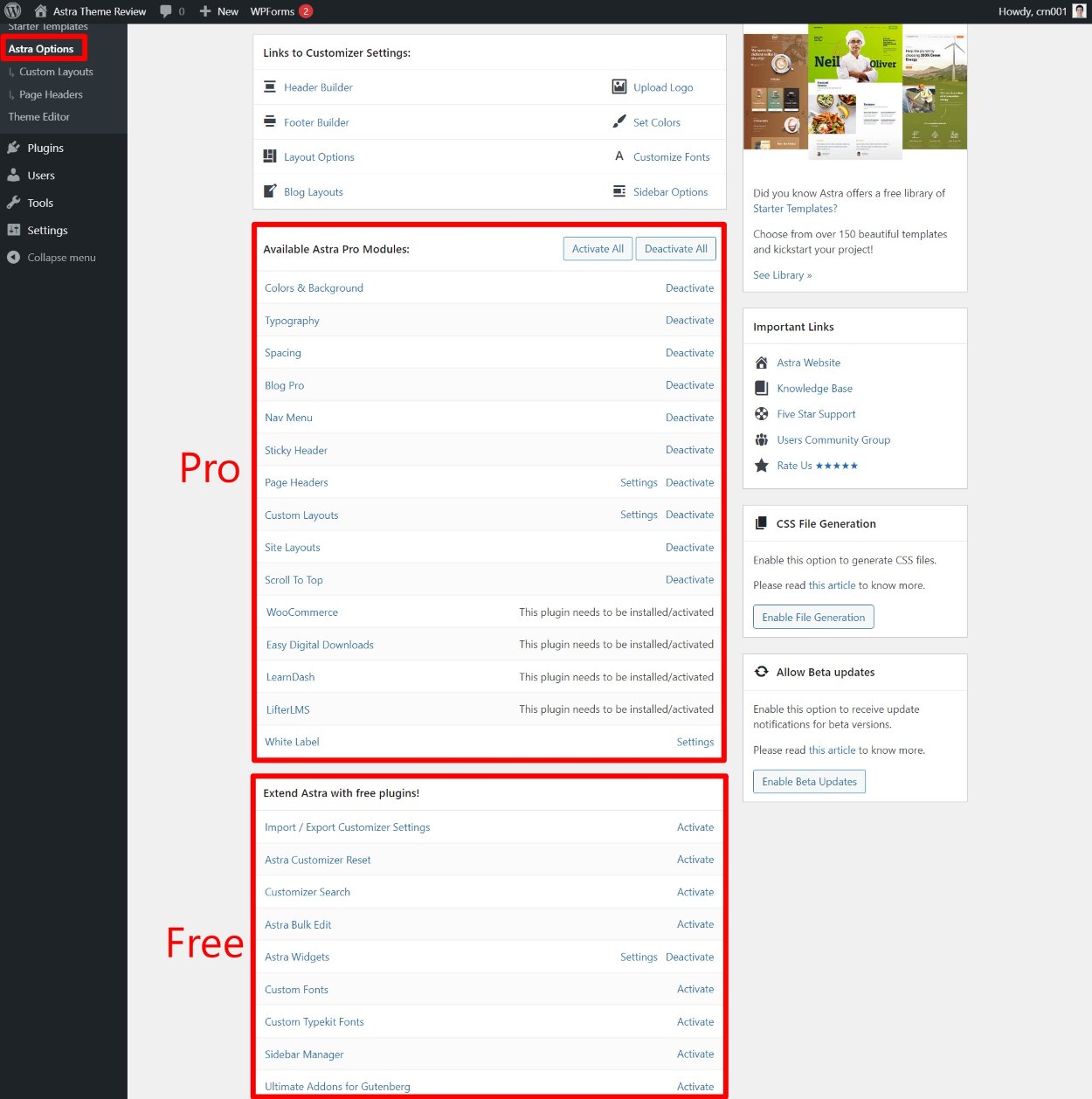1092x1099 pixels.
Task: Click the Allow Beta updates refresh icon
Action: 762,672
